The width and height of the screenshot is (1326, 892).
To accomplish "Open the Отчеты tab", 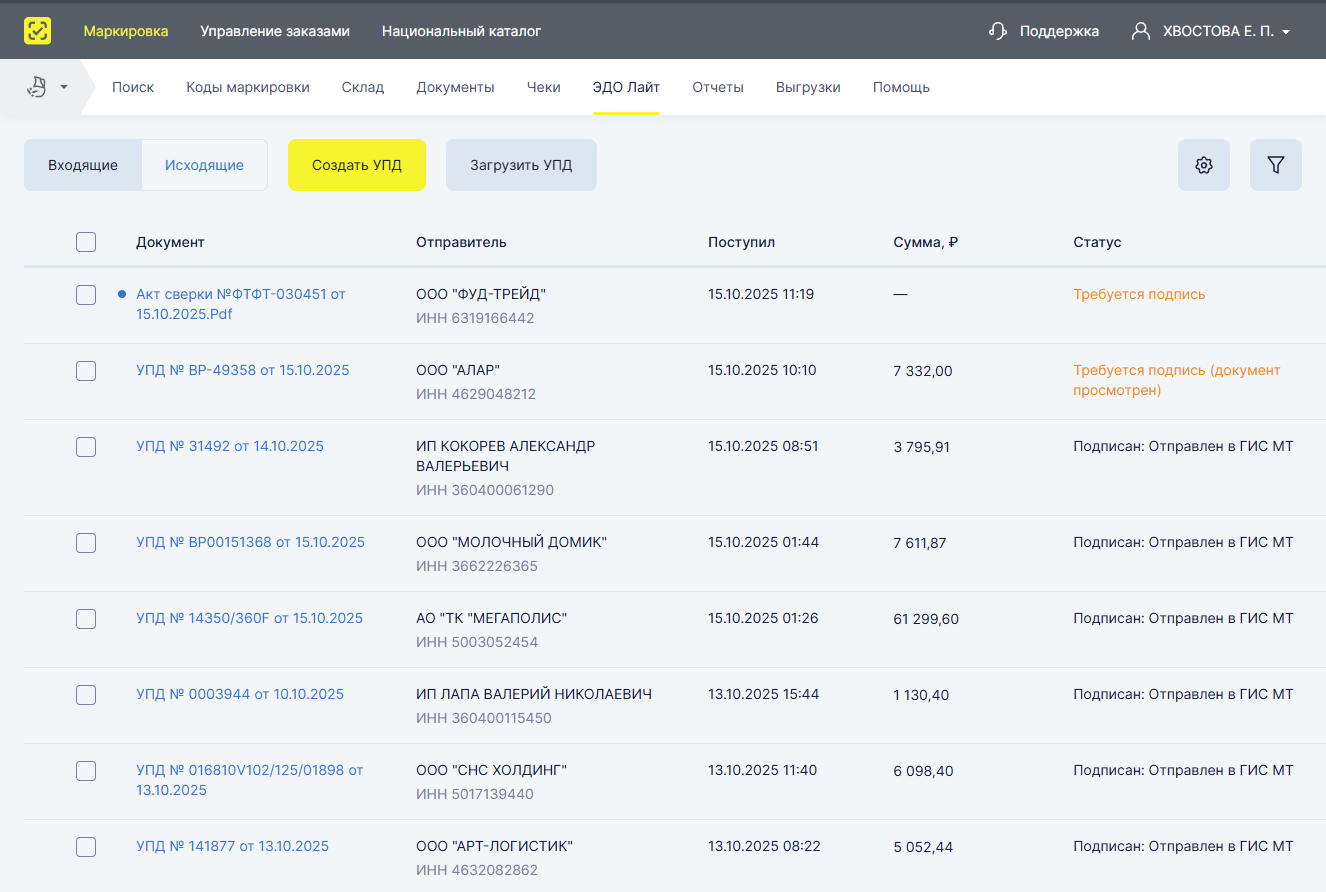I will (x=718, y=87).
